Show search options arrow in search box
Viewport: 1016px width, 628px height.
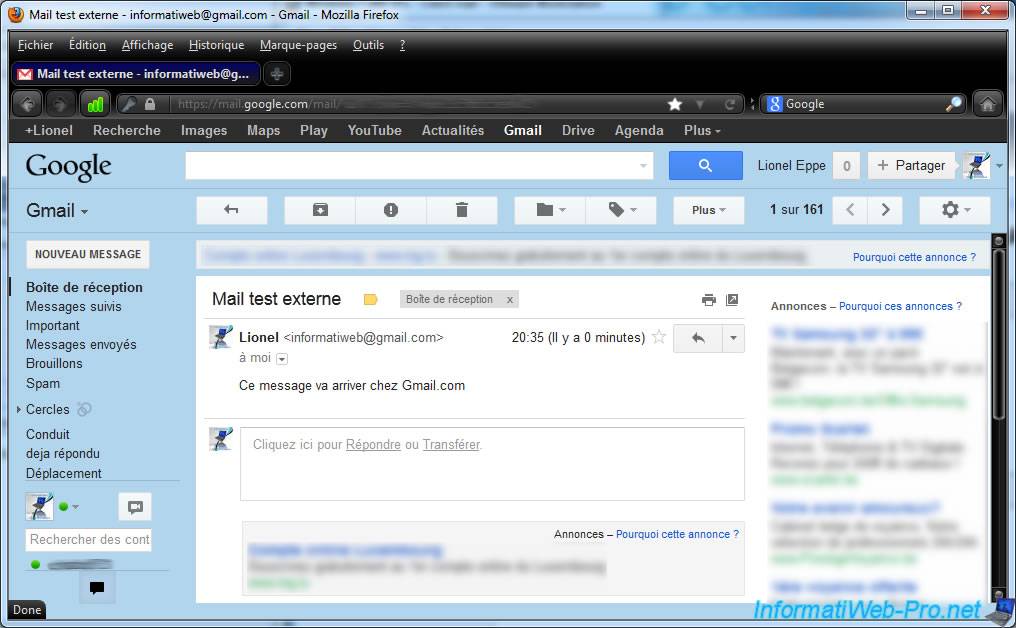(643, 166)
